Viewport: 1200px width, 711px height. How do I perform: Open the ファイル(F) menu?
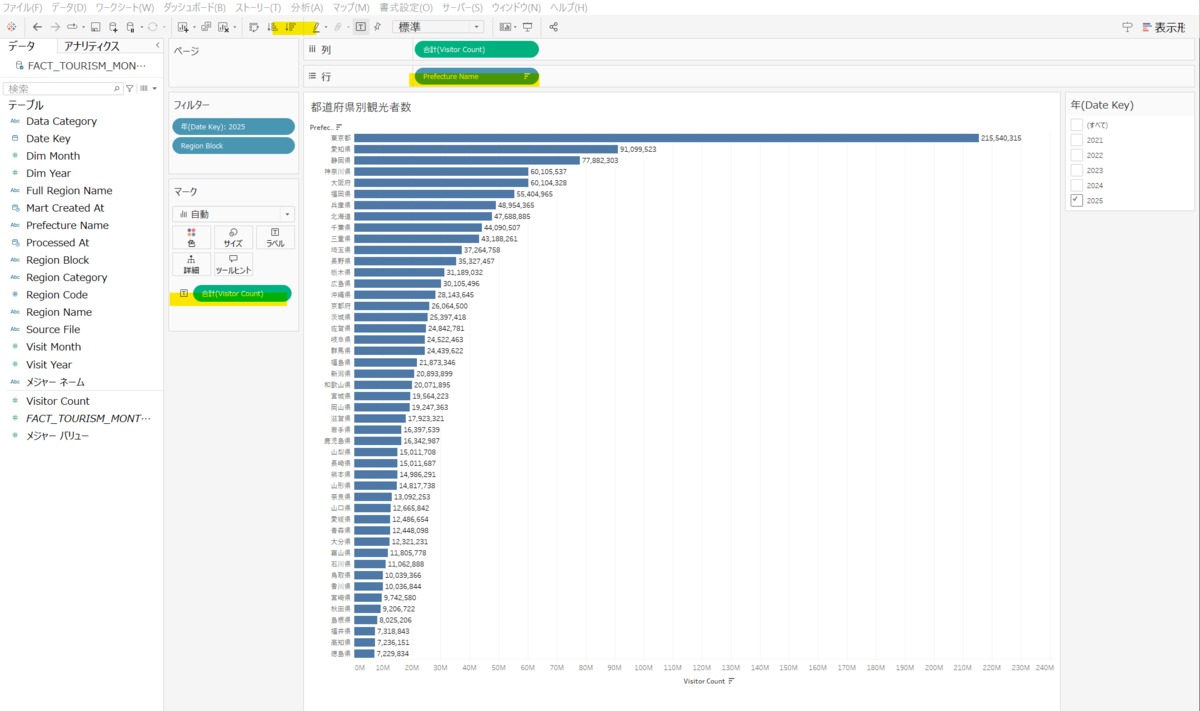[x=22, y=7]
